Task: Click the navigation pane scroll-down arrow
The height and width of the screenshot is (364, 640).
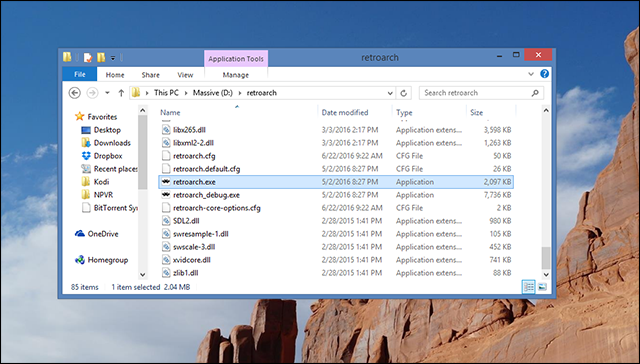Action: (x=142, y=275)
